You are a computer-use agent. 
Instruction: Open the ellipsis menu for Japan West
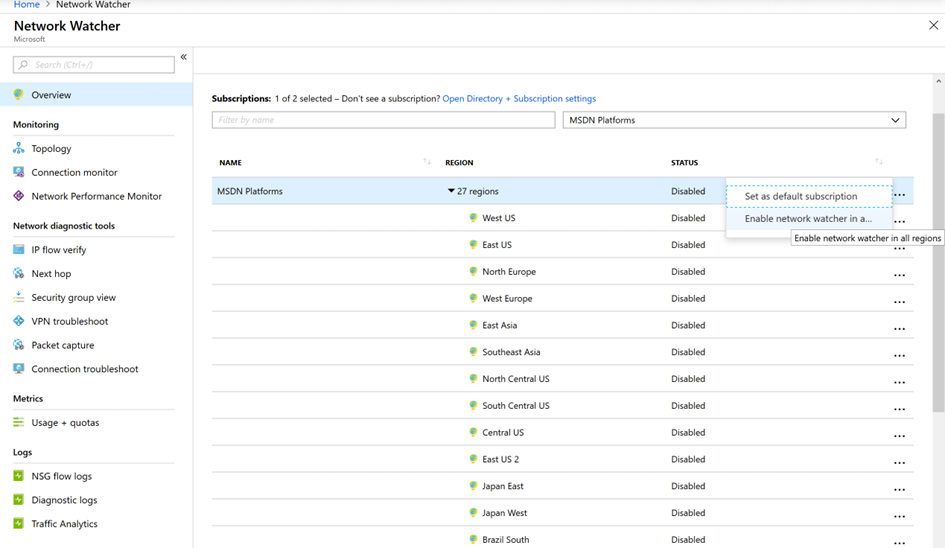point(899,516)
